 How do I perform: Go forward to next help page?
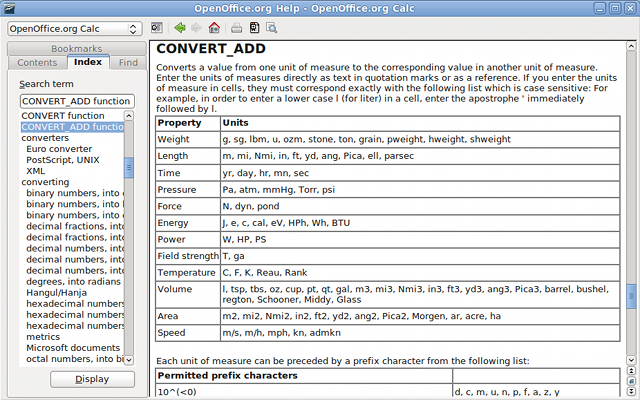(196, 28)
